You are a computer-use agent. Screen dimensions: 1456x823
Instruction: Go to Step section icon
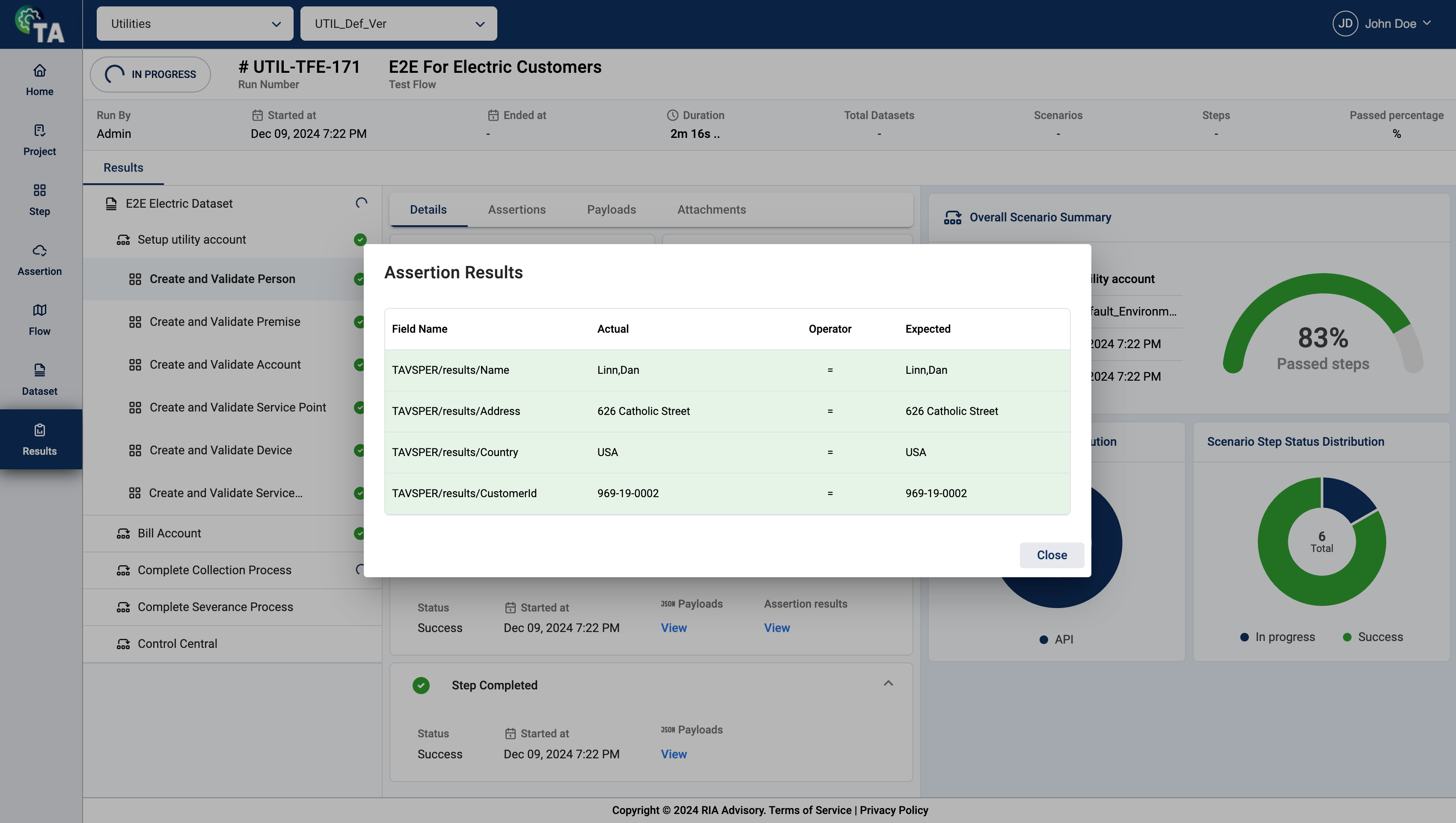39,191
